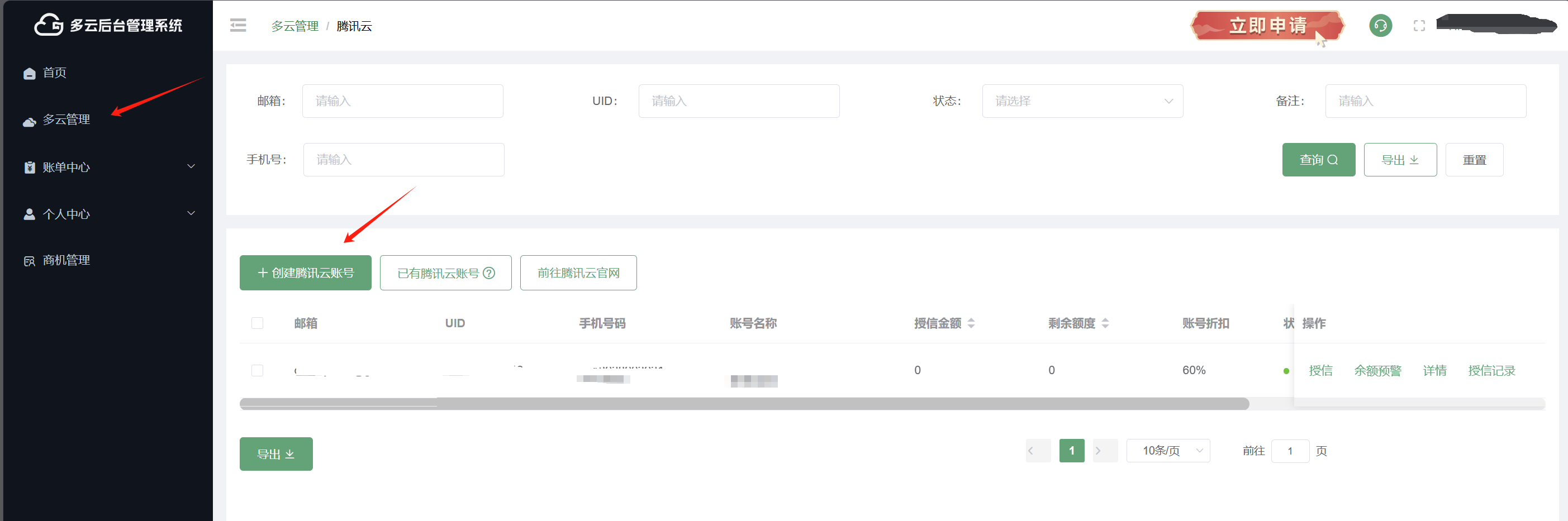1568x521 pixels.
Task: Open the 状态 status dropdown
Action: tap(1082, 101)
